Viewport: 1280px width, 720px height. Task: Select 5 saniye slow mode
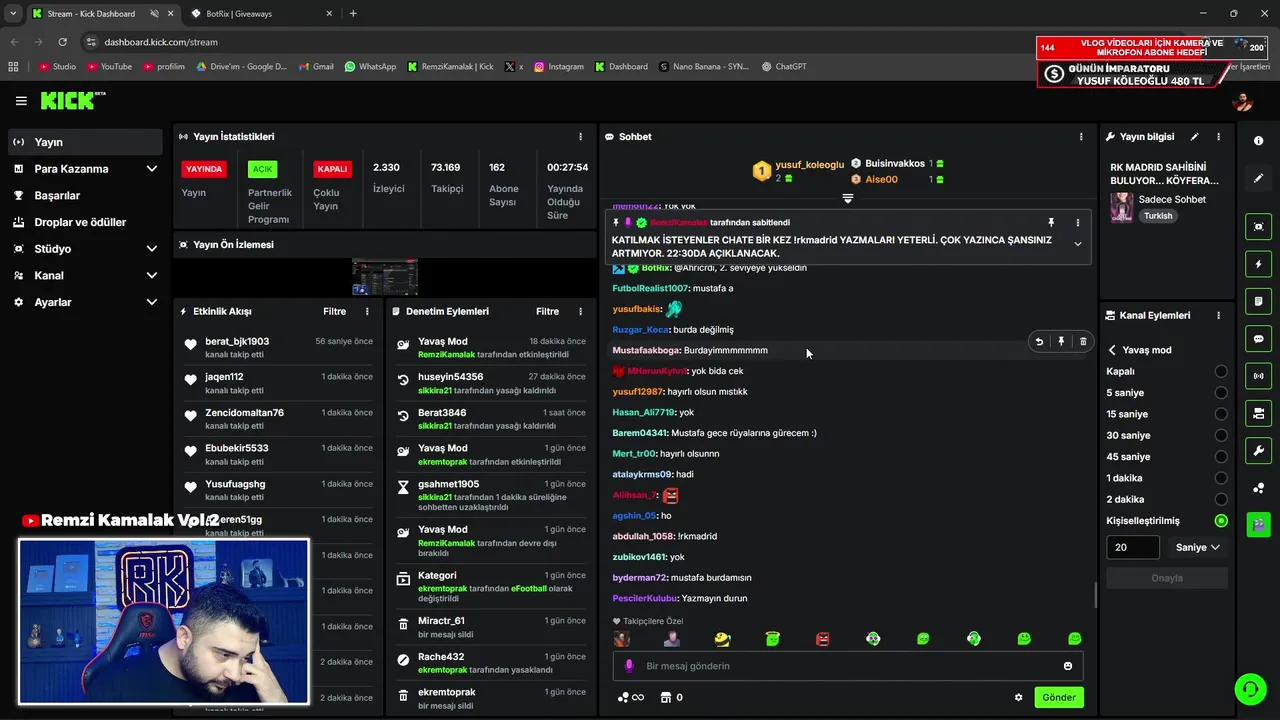1220,393
